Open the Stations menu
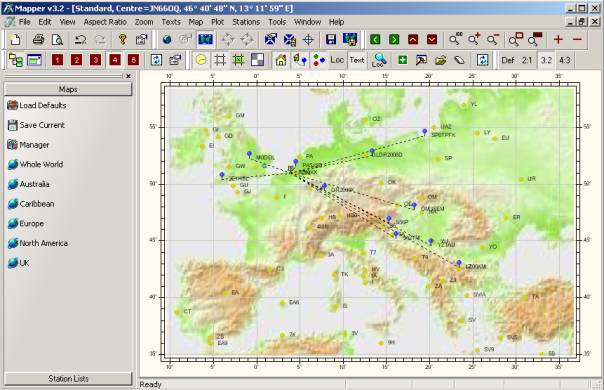Image resolution: width=604 pixels, height=390 pixels. click(x=246, y=22)
